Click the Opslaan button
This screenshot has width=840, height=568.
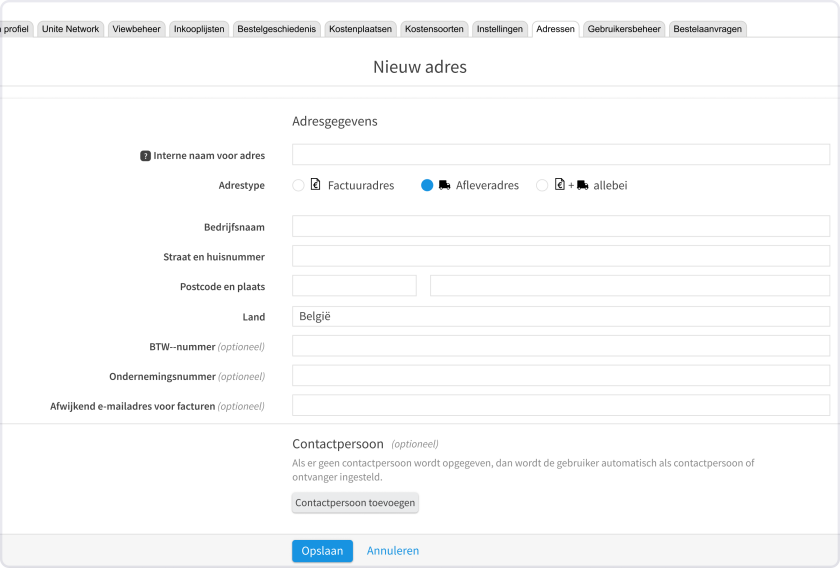coord(322,551)
